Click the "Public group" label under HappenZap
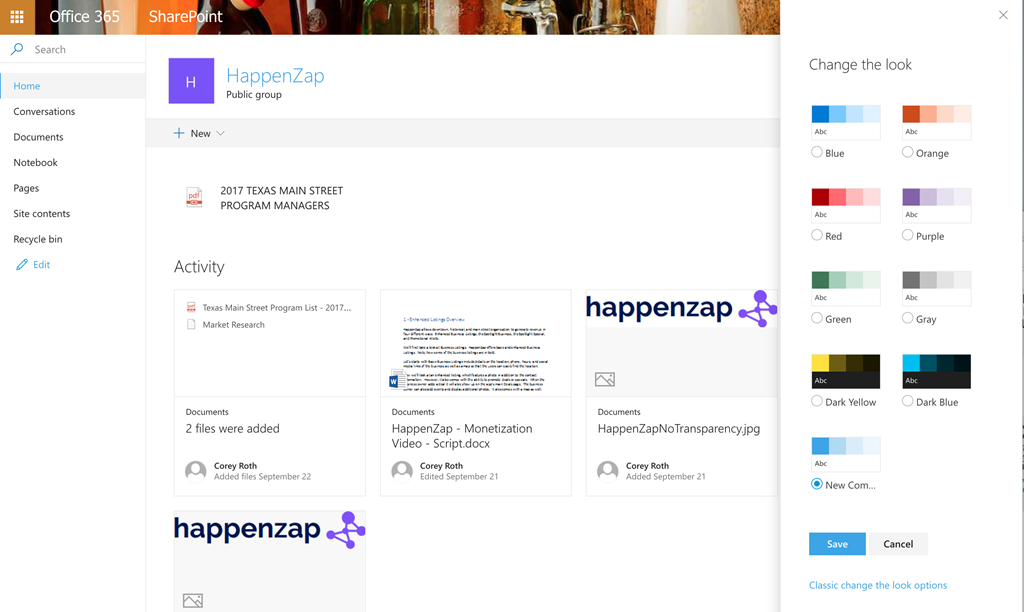The height and width of the screenshot is (612, 1024). click(x=254, y=94)
